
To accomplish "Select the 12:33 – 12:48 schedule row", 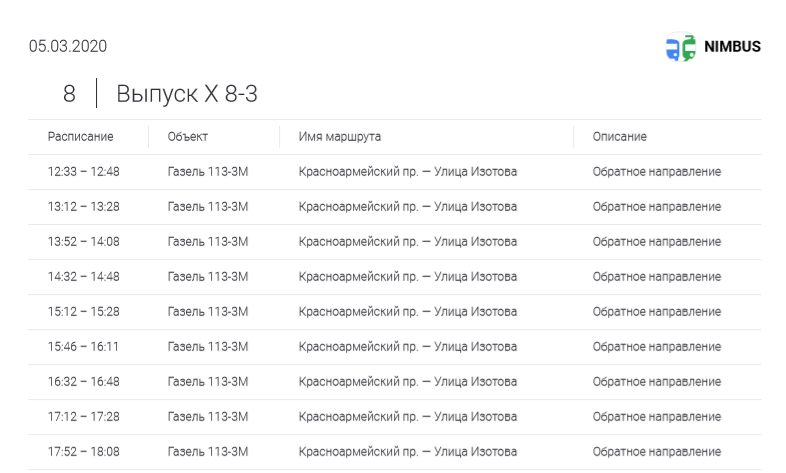I will 84,172.
